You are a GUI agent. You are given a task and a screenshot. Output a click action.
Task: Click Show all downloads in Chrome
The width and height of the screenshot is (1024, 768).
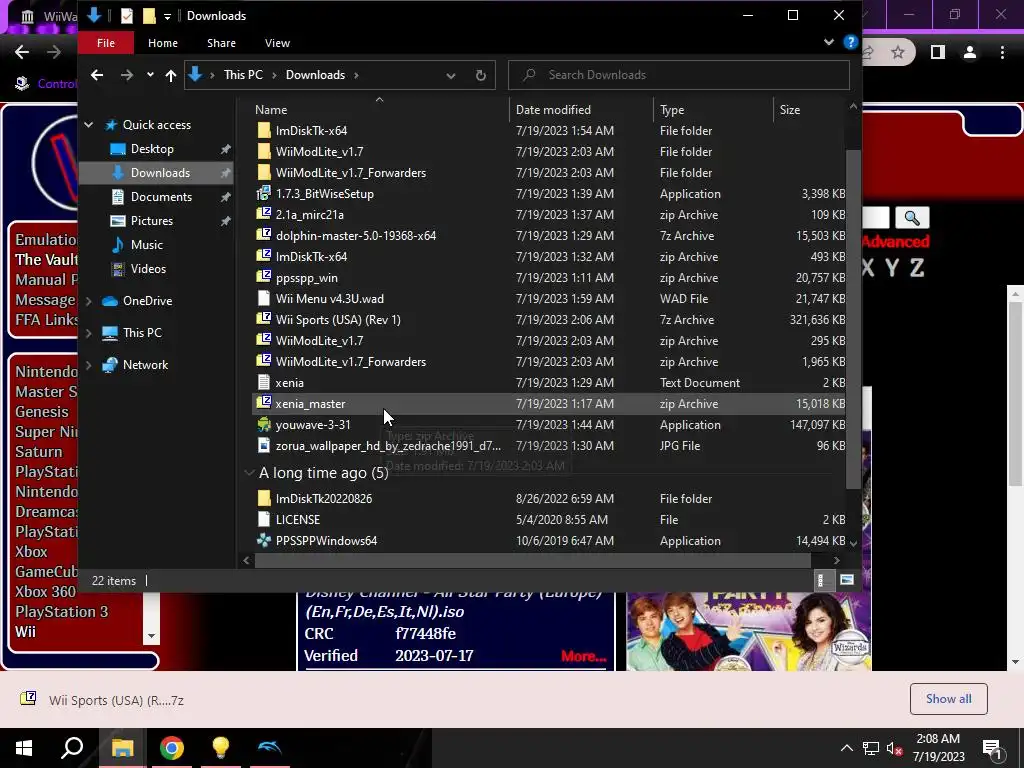[x=948, y=699]
